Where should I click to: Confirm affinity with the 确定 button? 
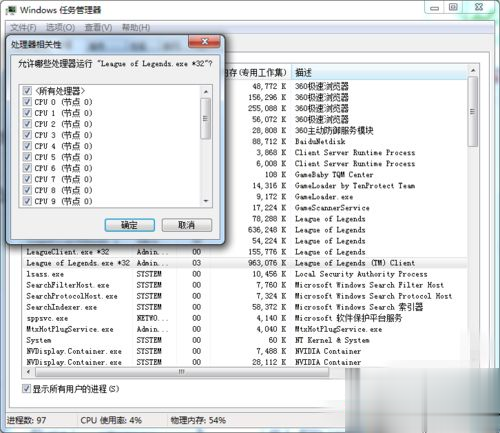(130, 225)
